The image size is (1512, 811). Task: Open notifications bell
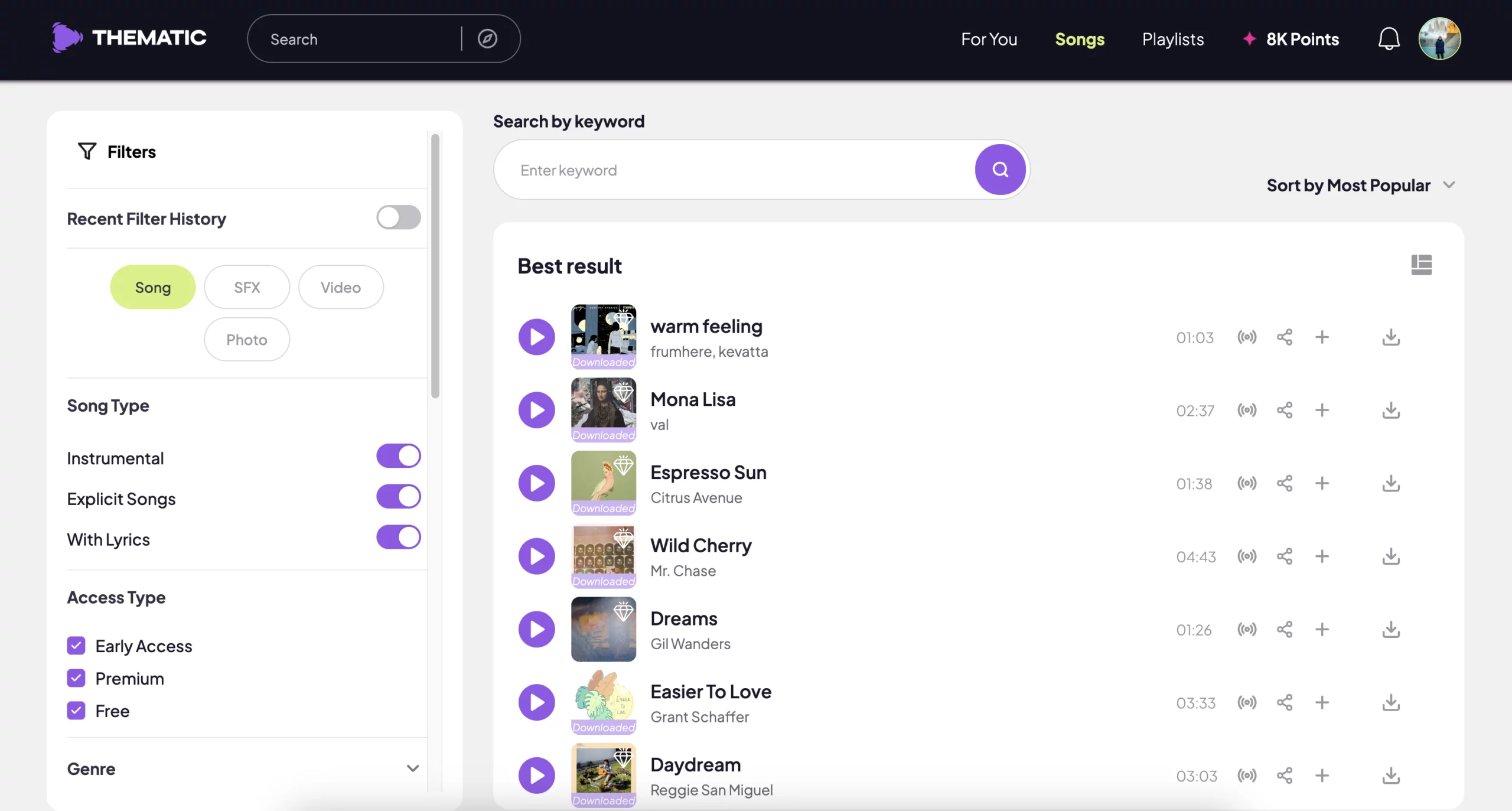[x=1387, y=38]
